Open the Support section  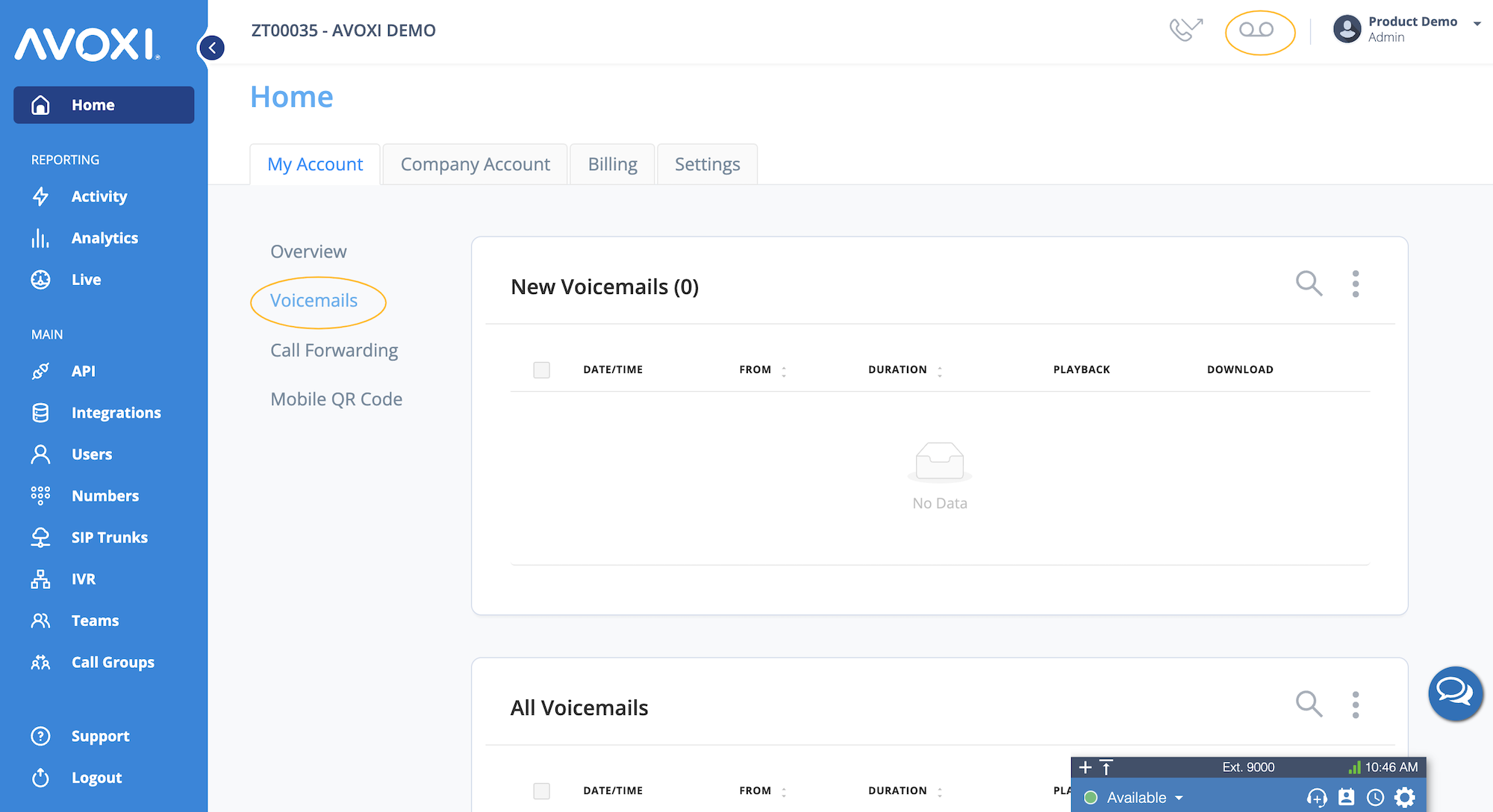(x=100, y=735)
